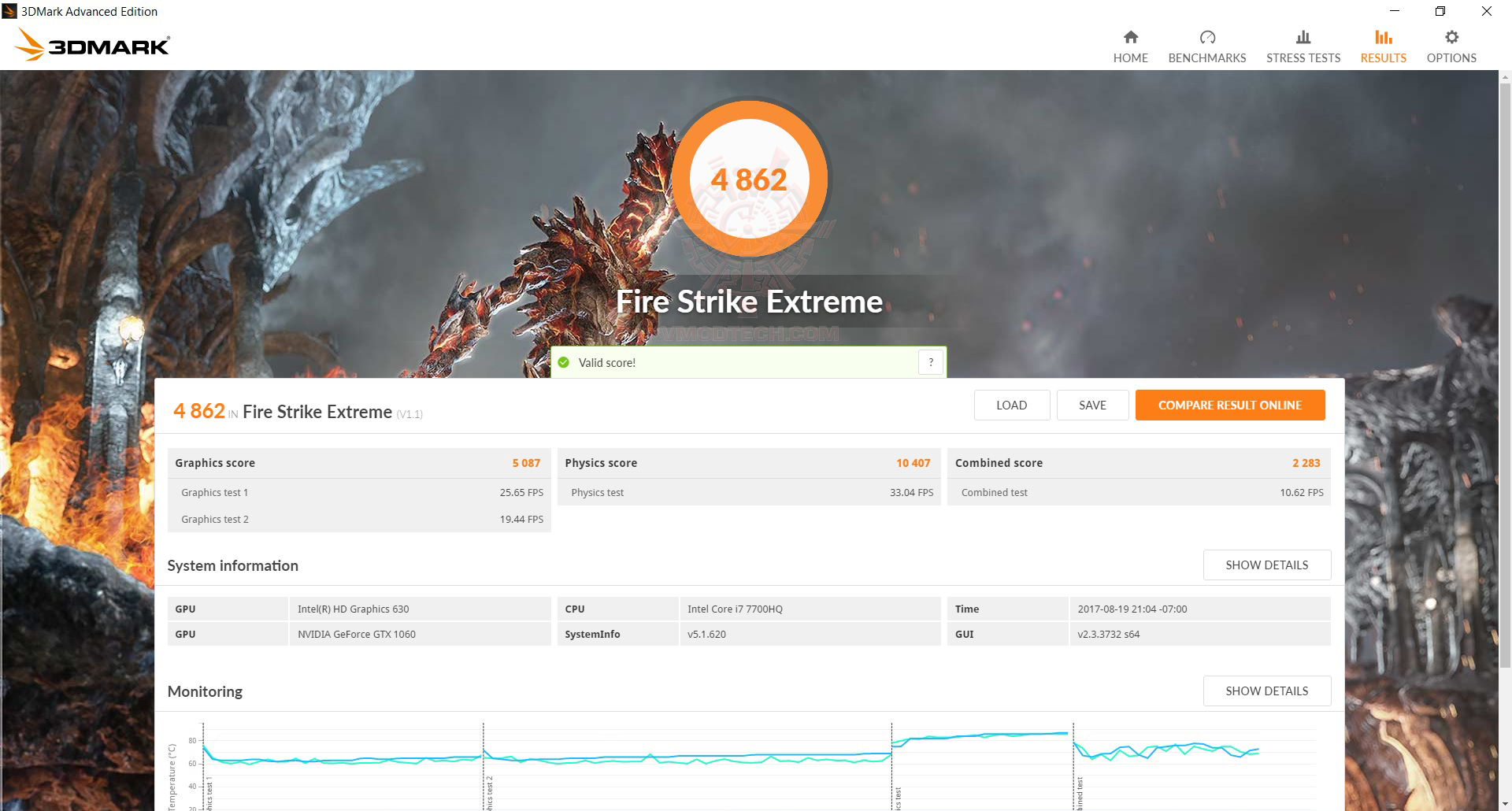Expand the Monitoring section details
Image resolution: width=1512 pixels, height=811 pixels.
tap(1266, 691)
